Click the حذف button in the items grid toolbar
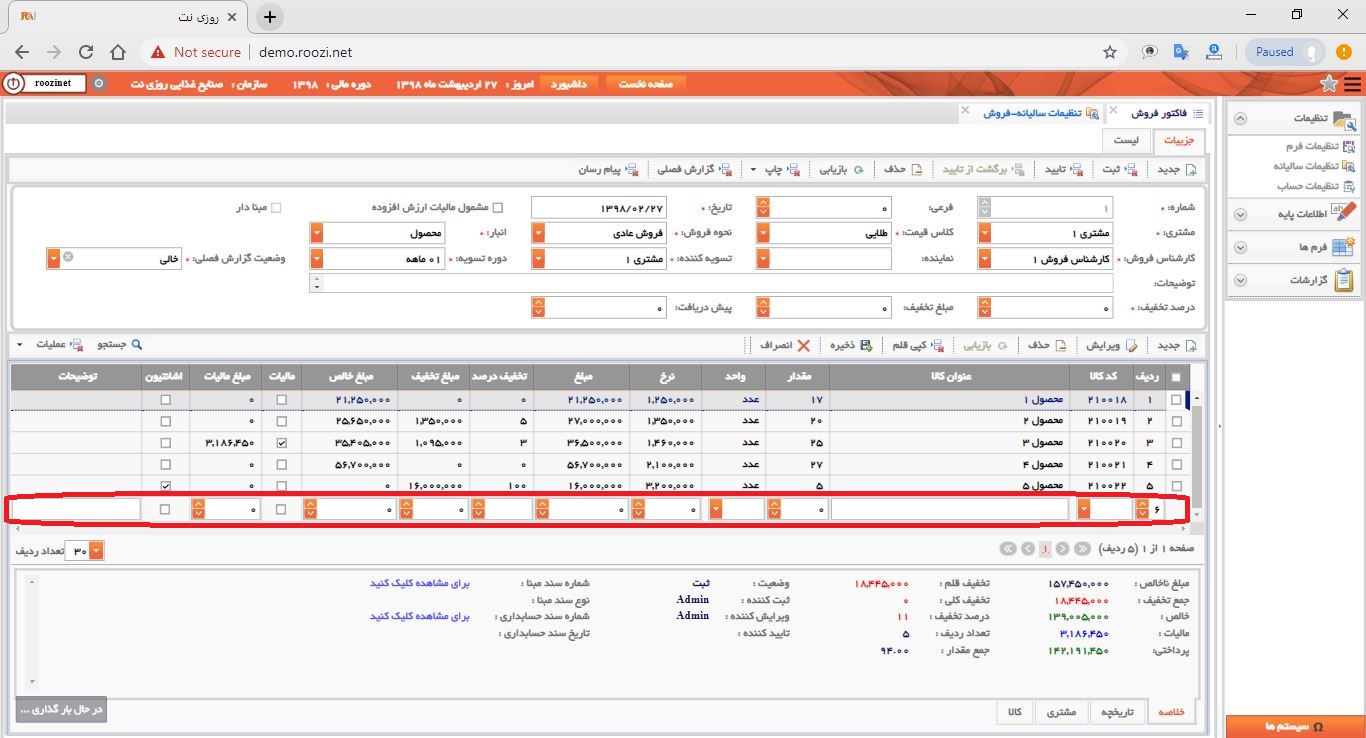 (1048, 345)
